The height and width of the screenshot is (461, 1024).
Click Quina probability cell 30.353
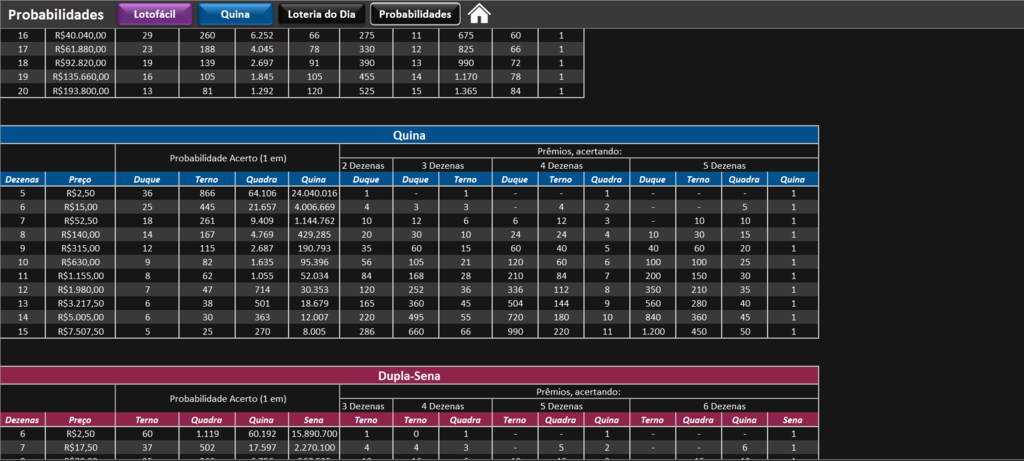point(314,290)
